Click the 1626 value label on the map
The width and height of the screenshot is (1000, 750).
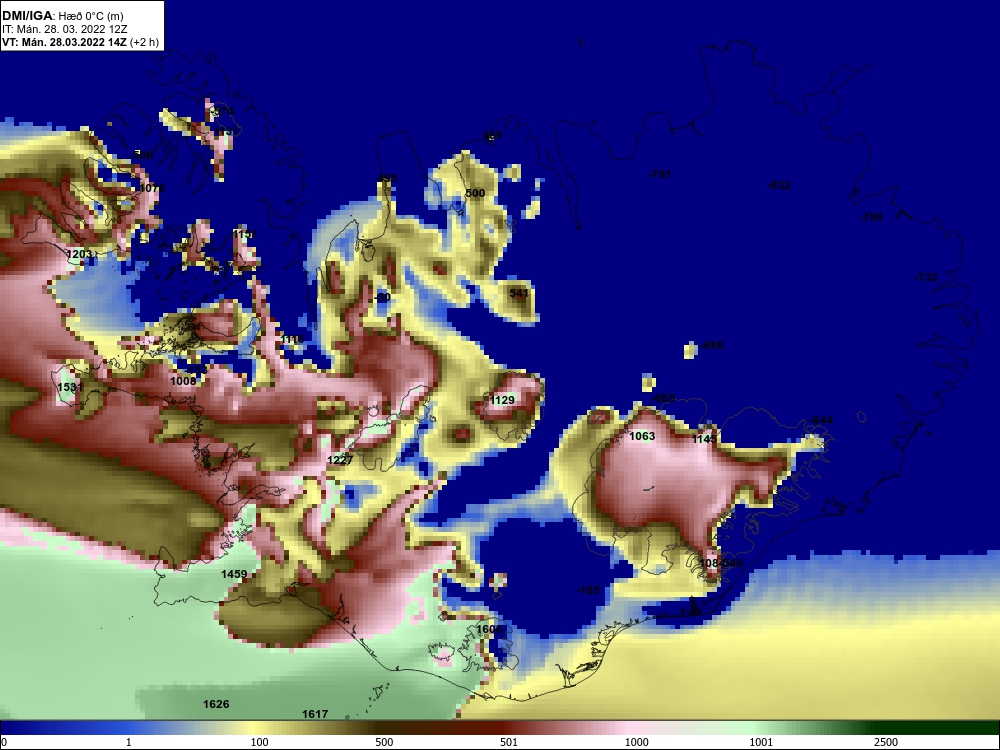click(216, 704)
